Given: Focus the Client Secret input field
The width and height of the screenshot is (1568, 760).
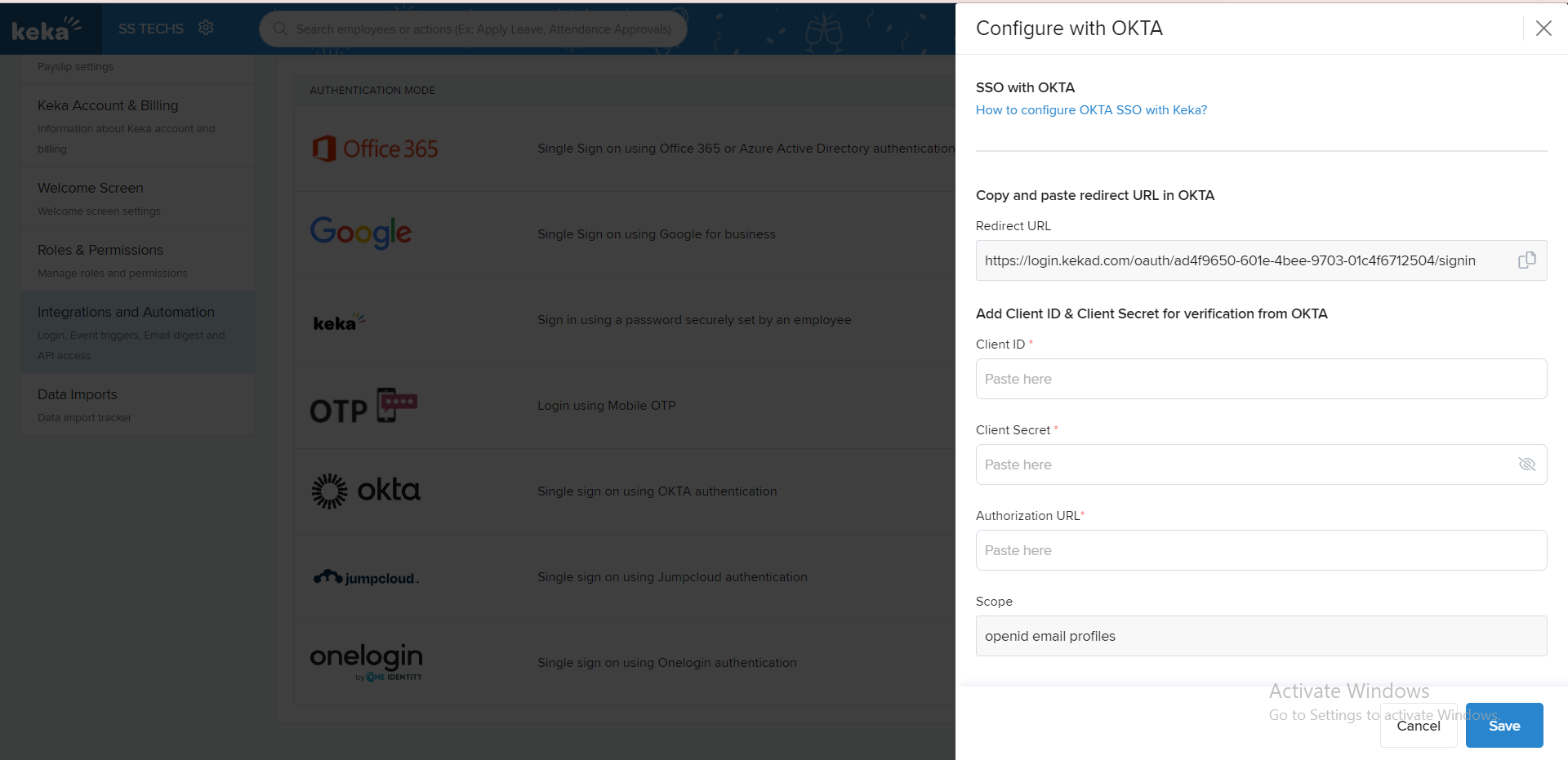Looking at the screenshot, I should [x=1261, y=464].
